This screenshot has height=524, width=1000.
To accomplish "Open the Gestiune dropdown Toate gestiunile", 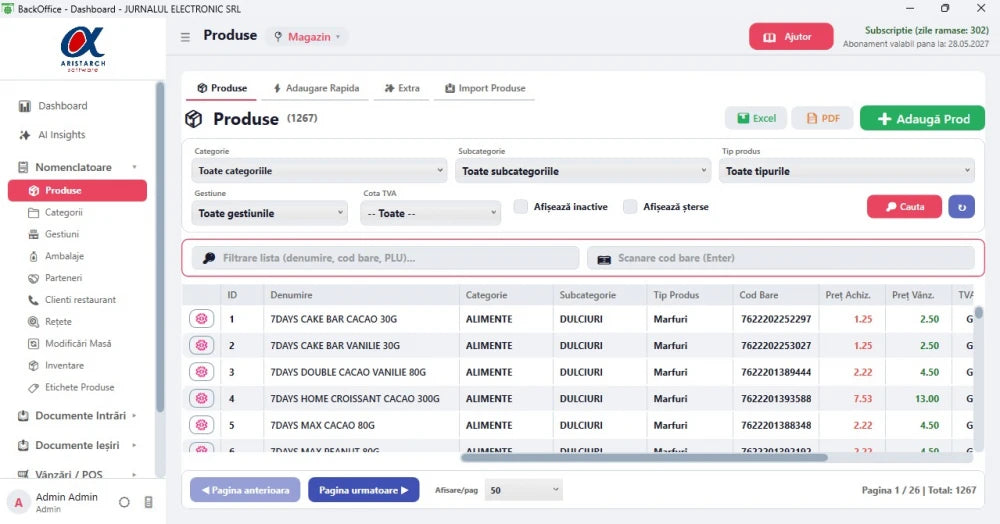I will pyautogui.click(x=270, y=213).
